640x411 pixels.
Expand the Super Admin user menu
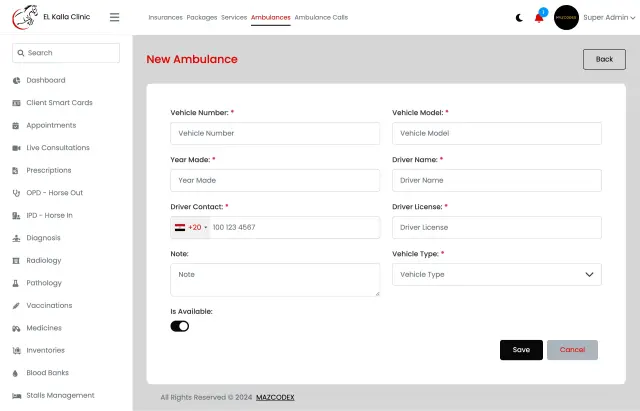point(609,18)
